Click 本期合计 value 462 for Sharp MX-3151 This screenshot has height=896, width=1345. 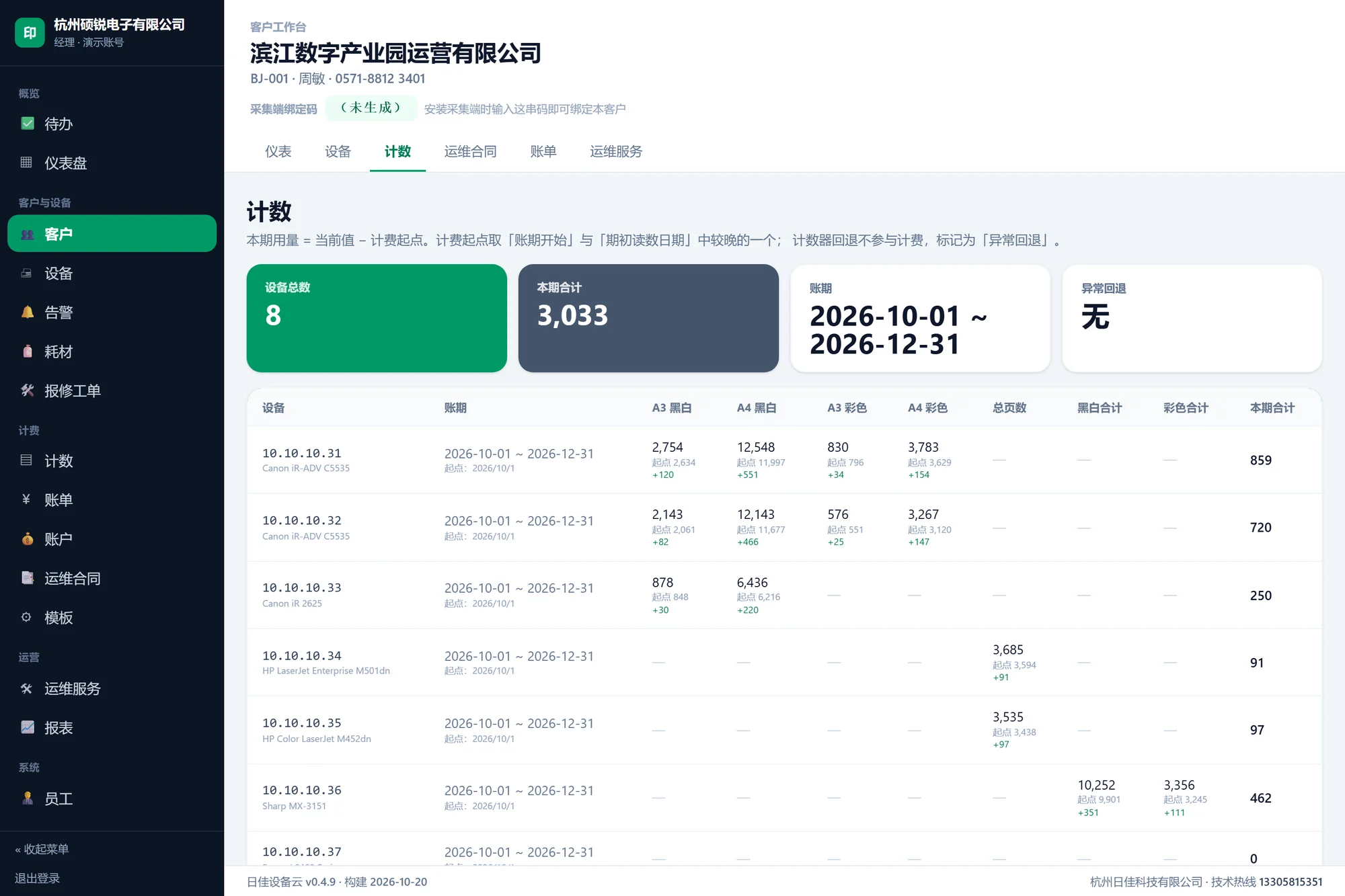tap(1261, 798)
